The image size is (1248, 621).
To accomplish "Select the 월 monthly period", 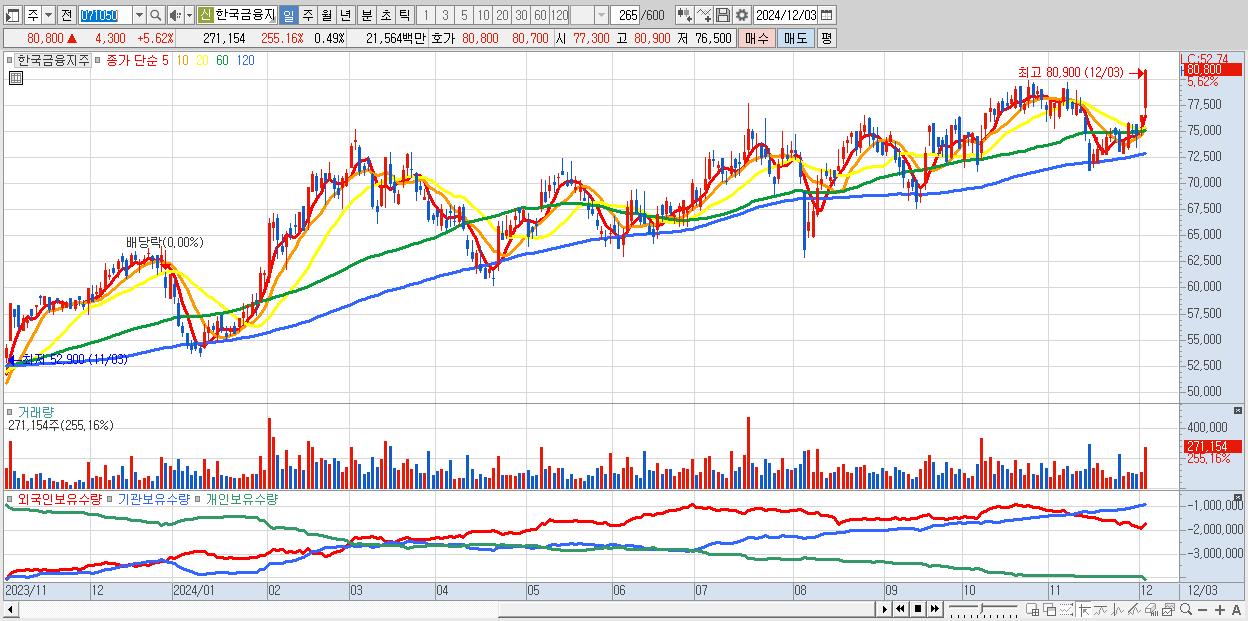I will [326, 15].
